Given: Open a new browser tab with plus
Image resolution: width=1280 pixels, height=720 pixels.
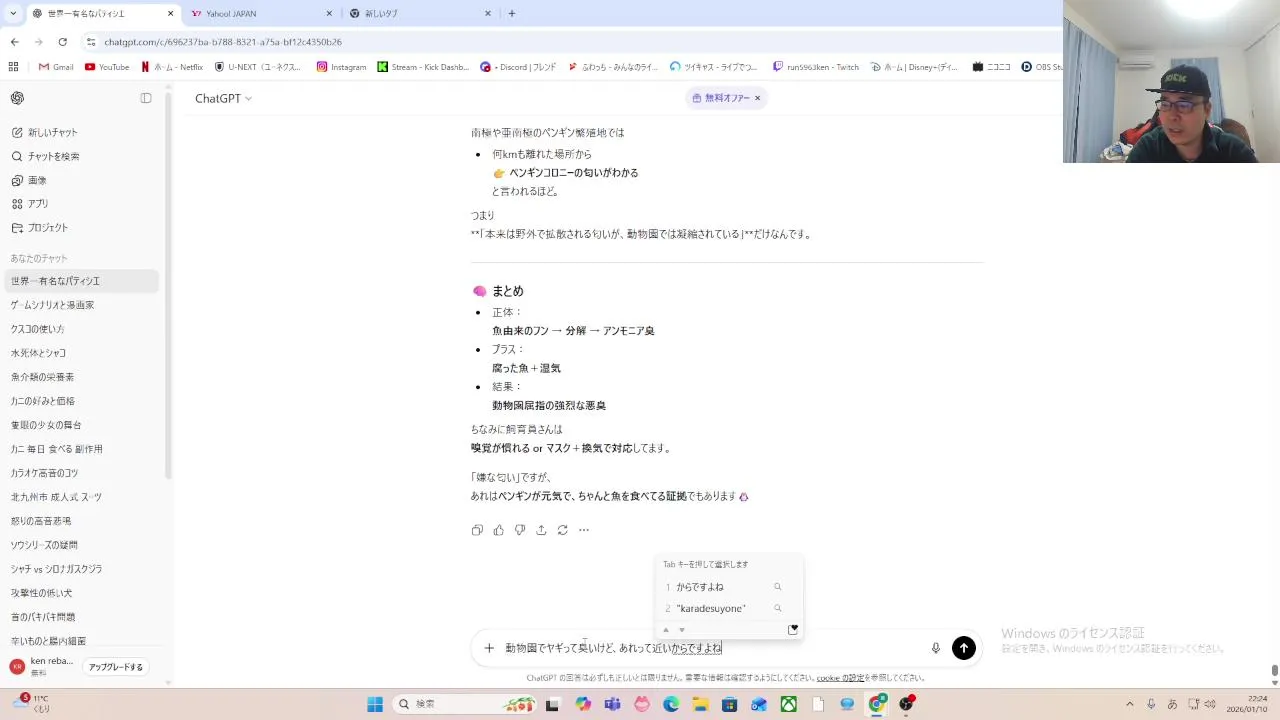Looking at the screenshot, I should point(512,13).
